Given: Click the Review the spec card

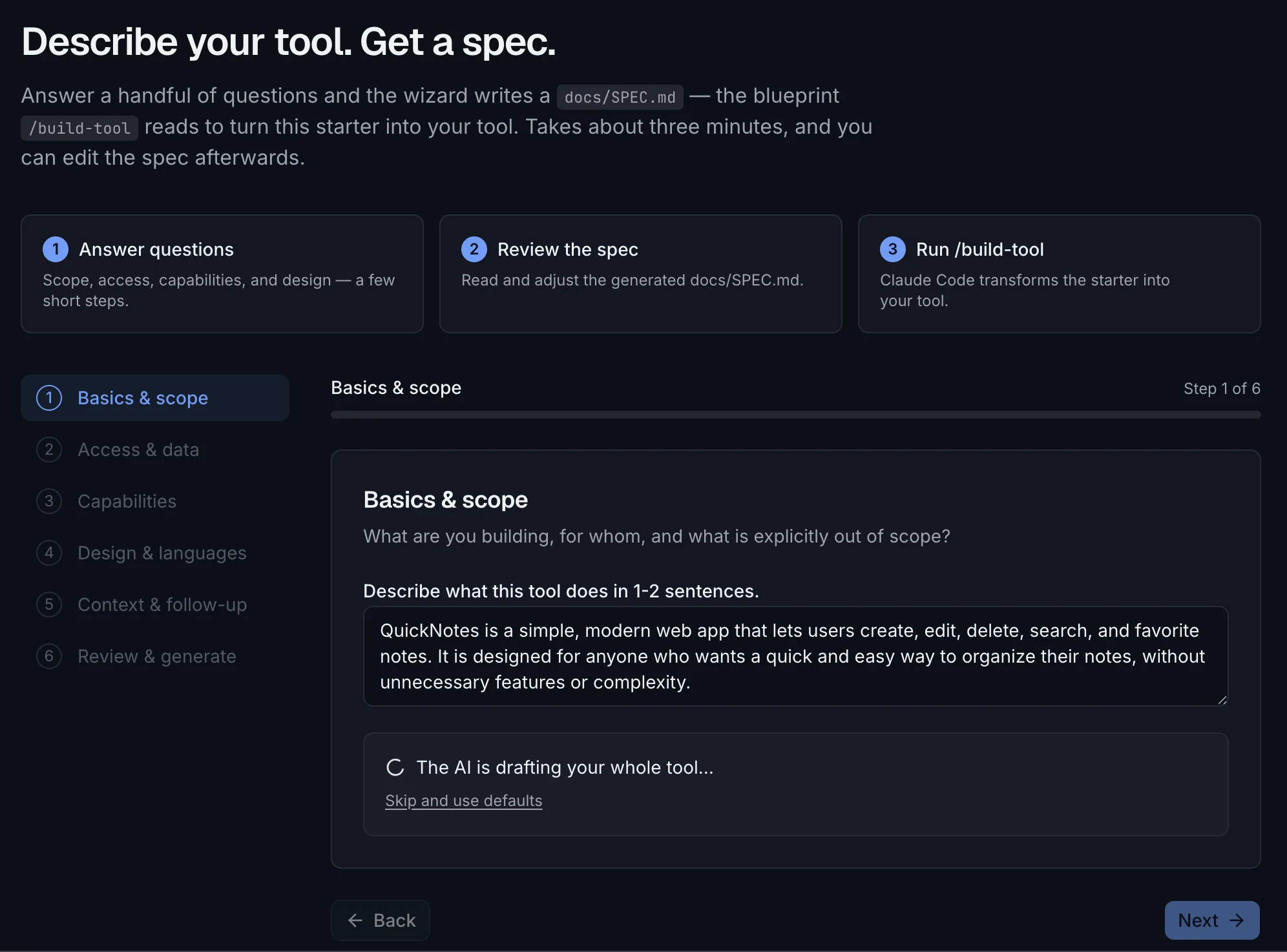Looking at the screenshot, I should click(x=641, y=274).
